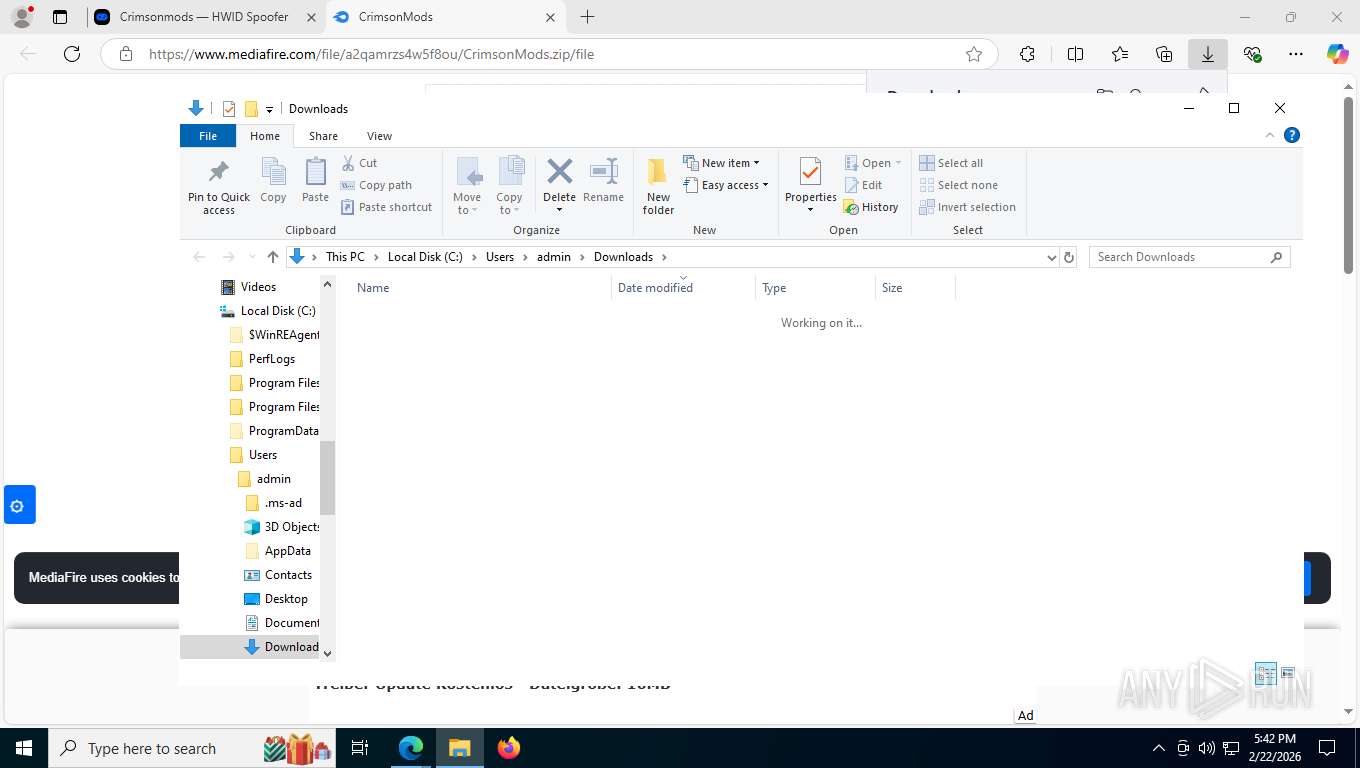This screenshot has width=1360, height=768.
Task: Click the Explorer Back arrow
Action: 199,257
